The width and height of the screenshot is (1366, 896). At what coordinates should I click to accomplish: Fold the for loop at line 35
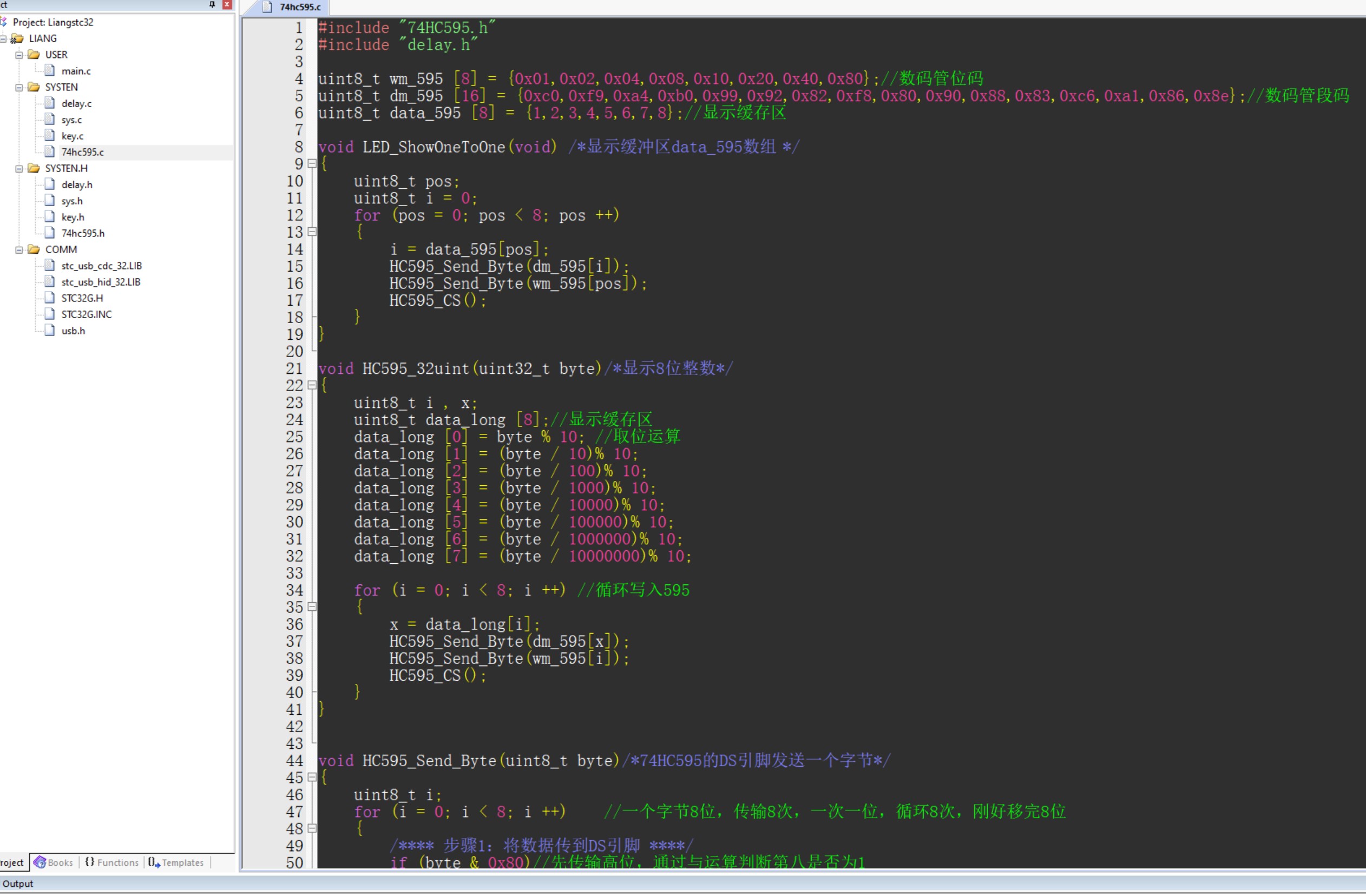(x=312, y=608)
